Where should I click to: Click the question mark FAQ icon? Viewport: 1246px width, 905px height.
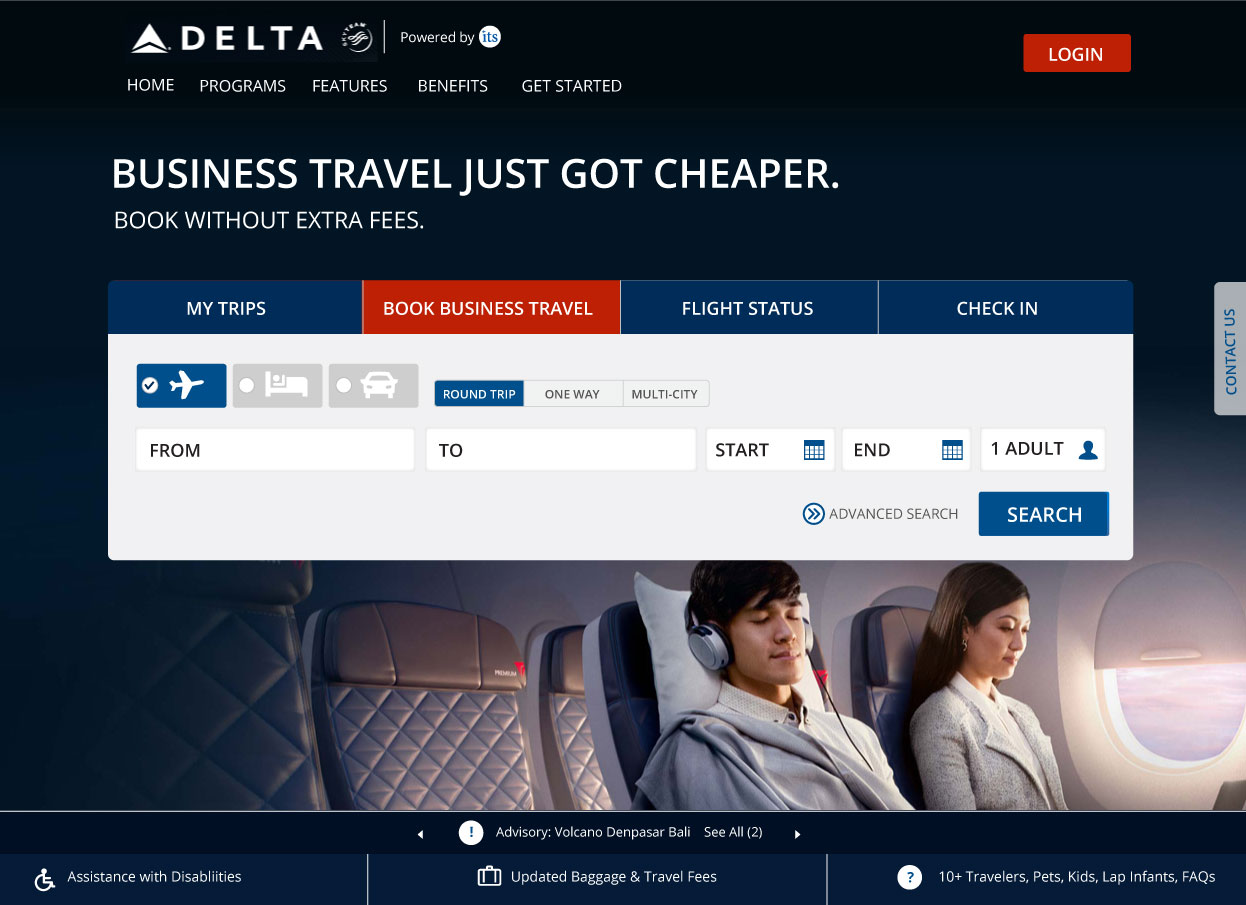pyautogui.click(x=909, y=877)
